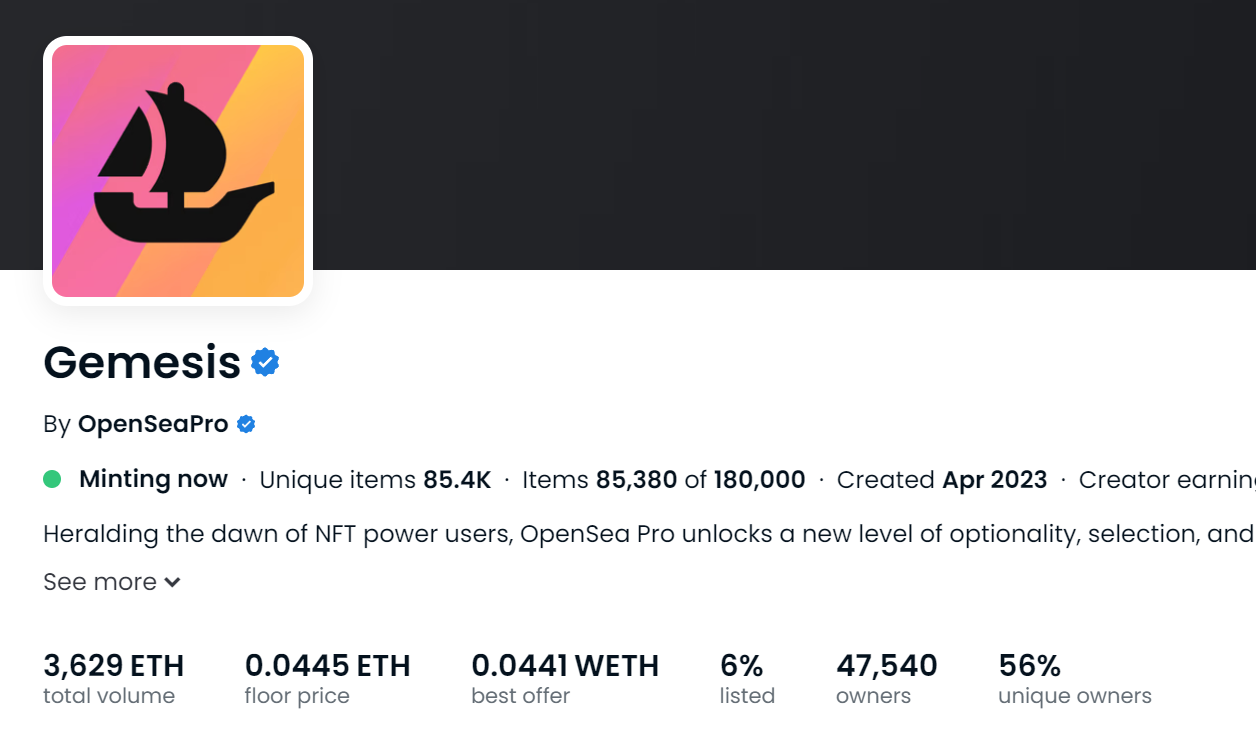Click the green Minting now status dot
This screenshot has height=753, width=1256.
point(52,480)
